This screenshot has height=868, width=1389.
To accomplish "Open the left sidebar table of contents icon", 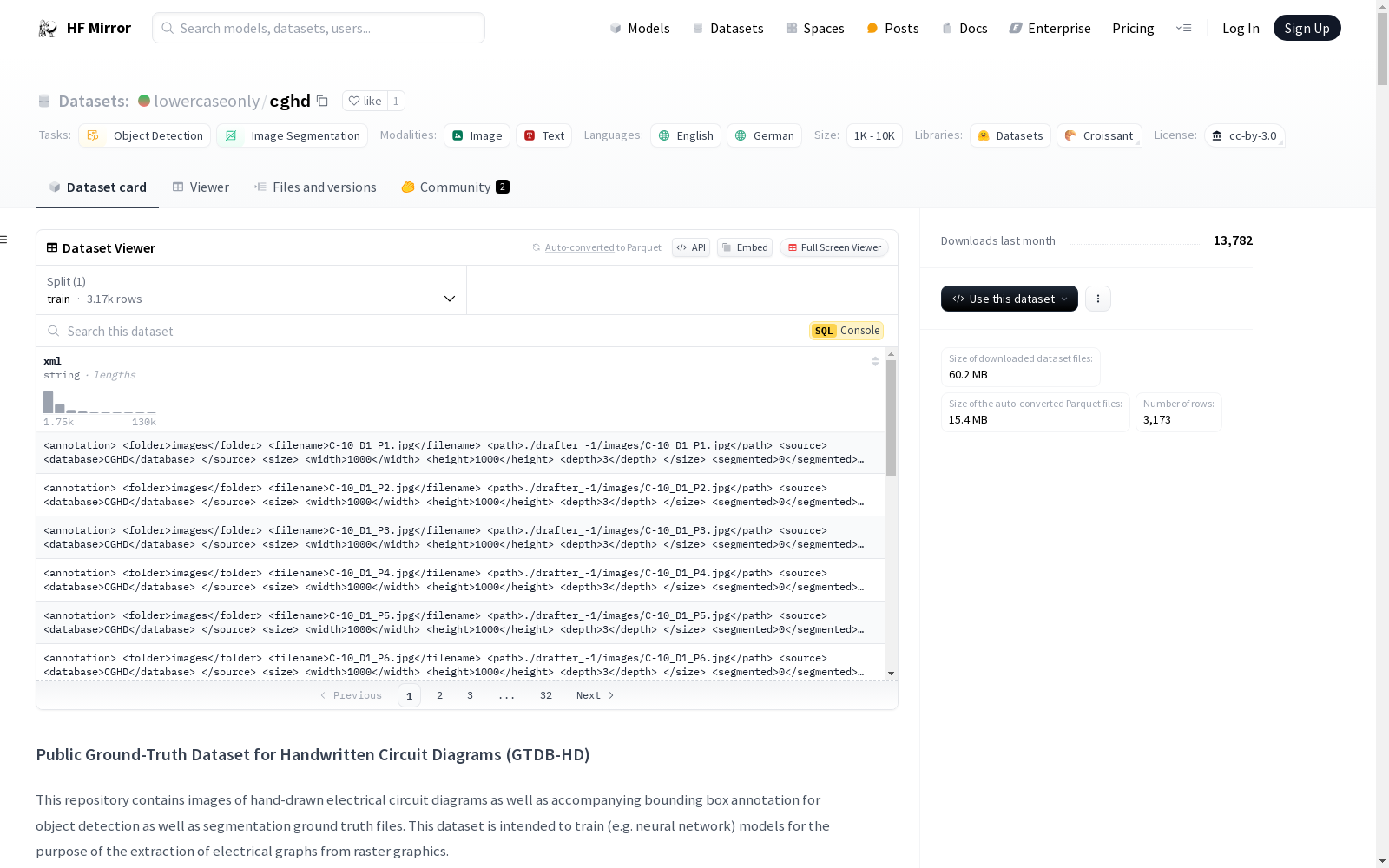I will tap(4, 240).
